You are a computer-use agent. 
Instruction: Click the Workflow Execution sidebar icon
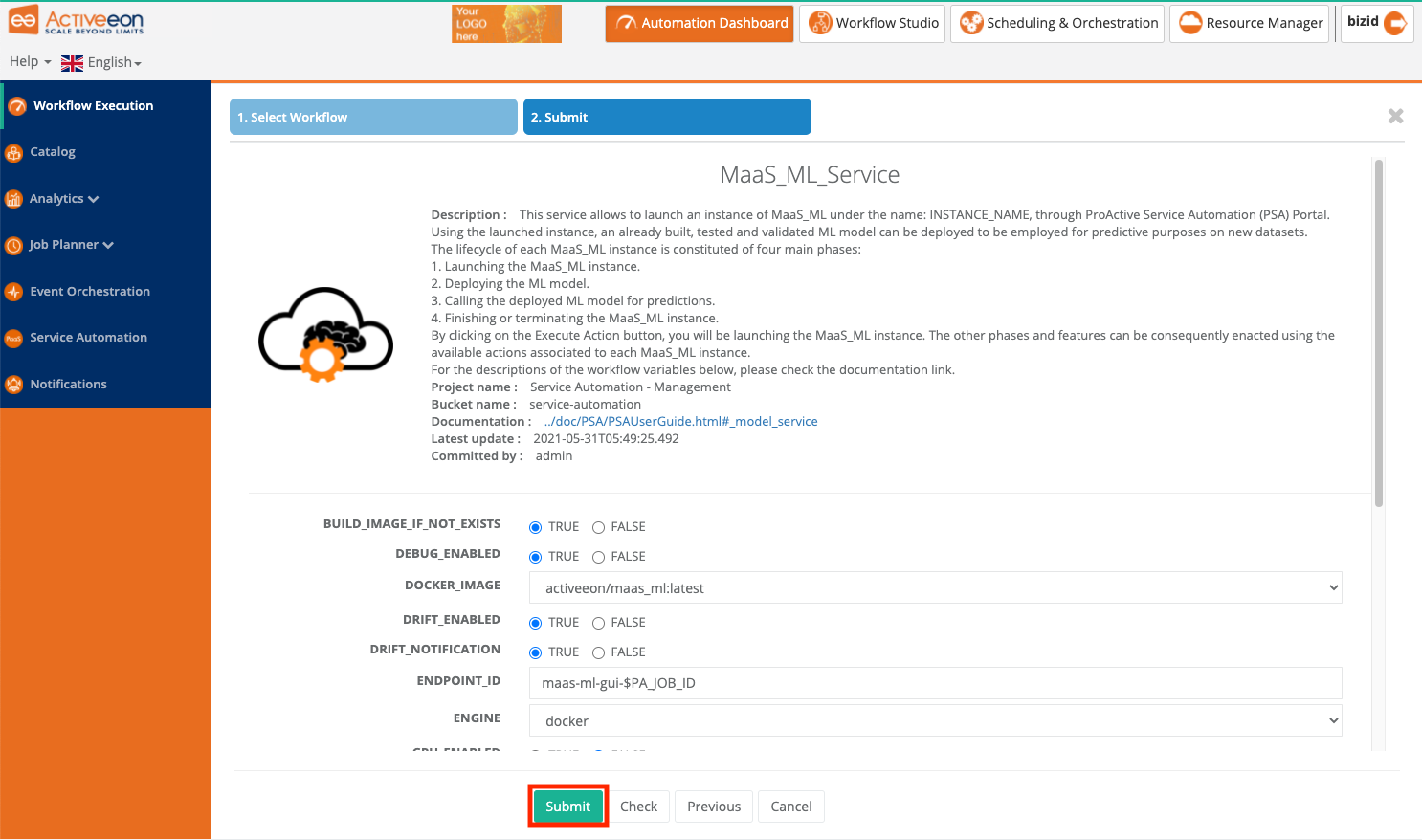point(17,106)
